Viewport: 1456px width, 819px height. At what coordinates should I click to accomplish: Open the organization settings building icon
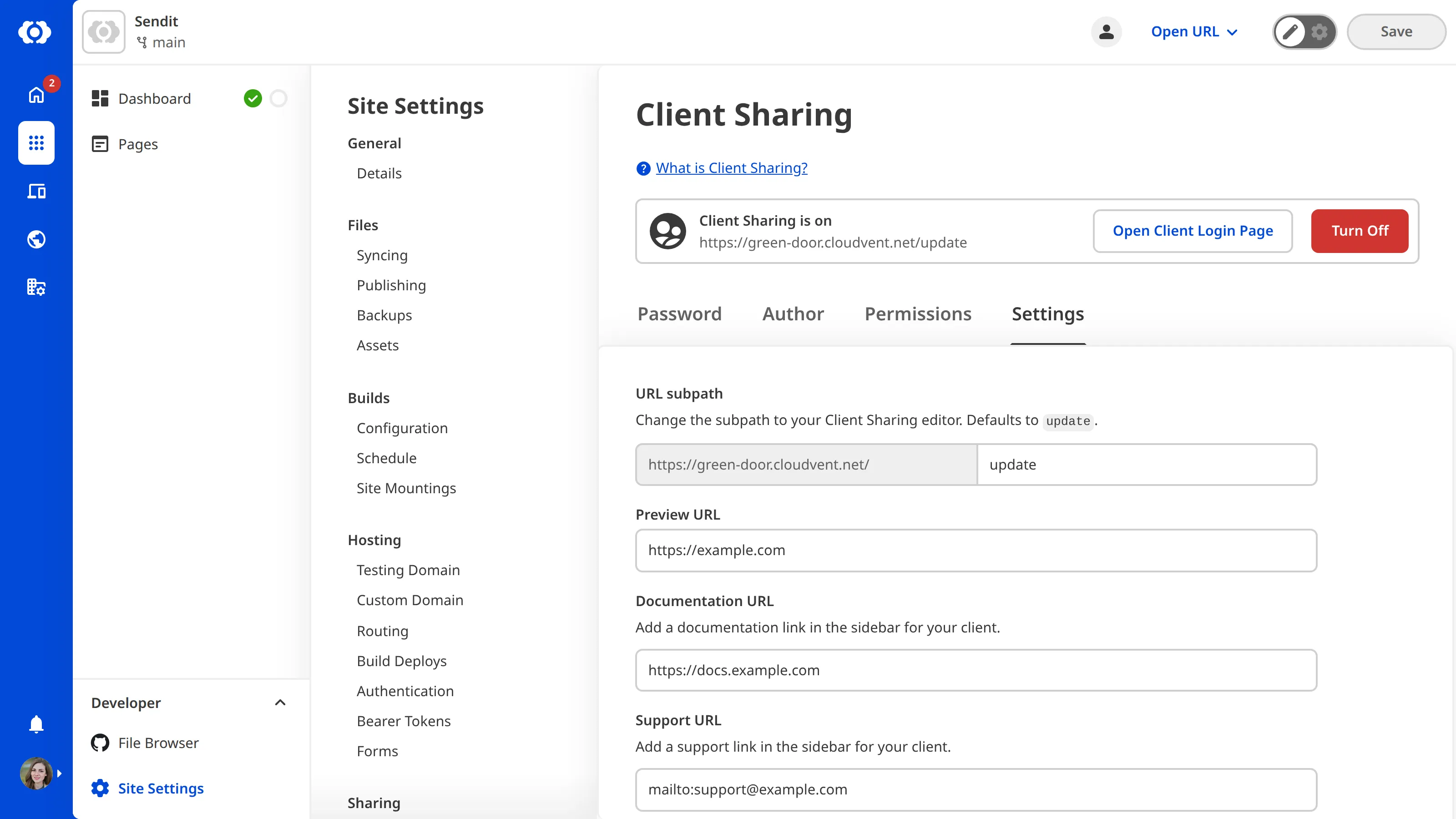(35, 287)
